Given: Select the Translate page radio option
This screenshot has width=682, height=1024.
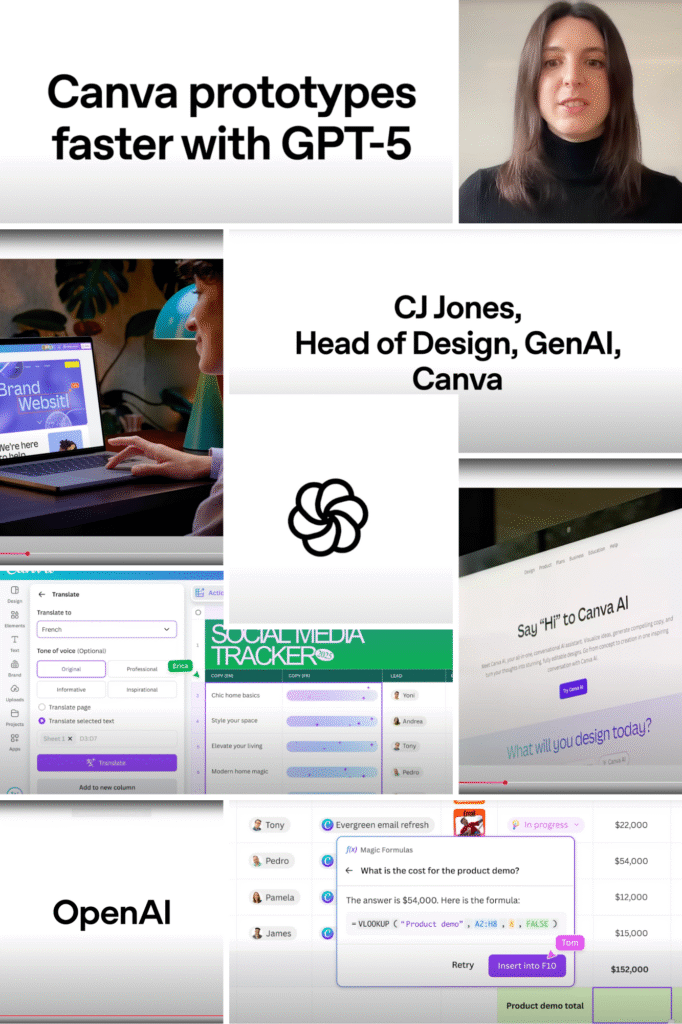Looking at the screenshot, I should coord(42,707).
